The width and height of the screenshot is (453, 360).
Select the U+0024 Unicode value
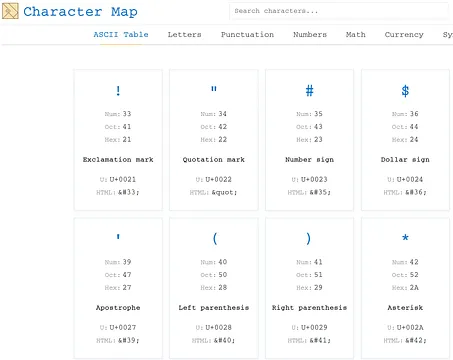410,179
